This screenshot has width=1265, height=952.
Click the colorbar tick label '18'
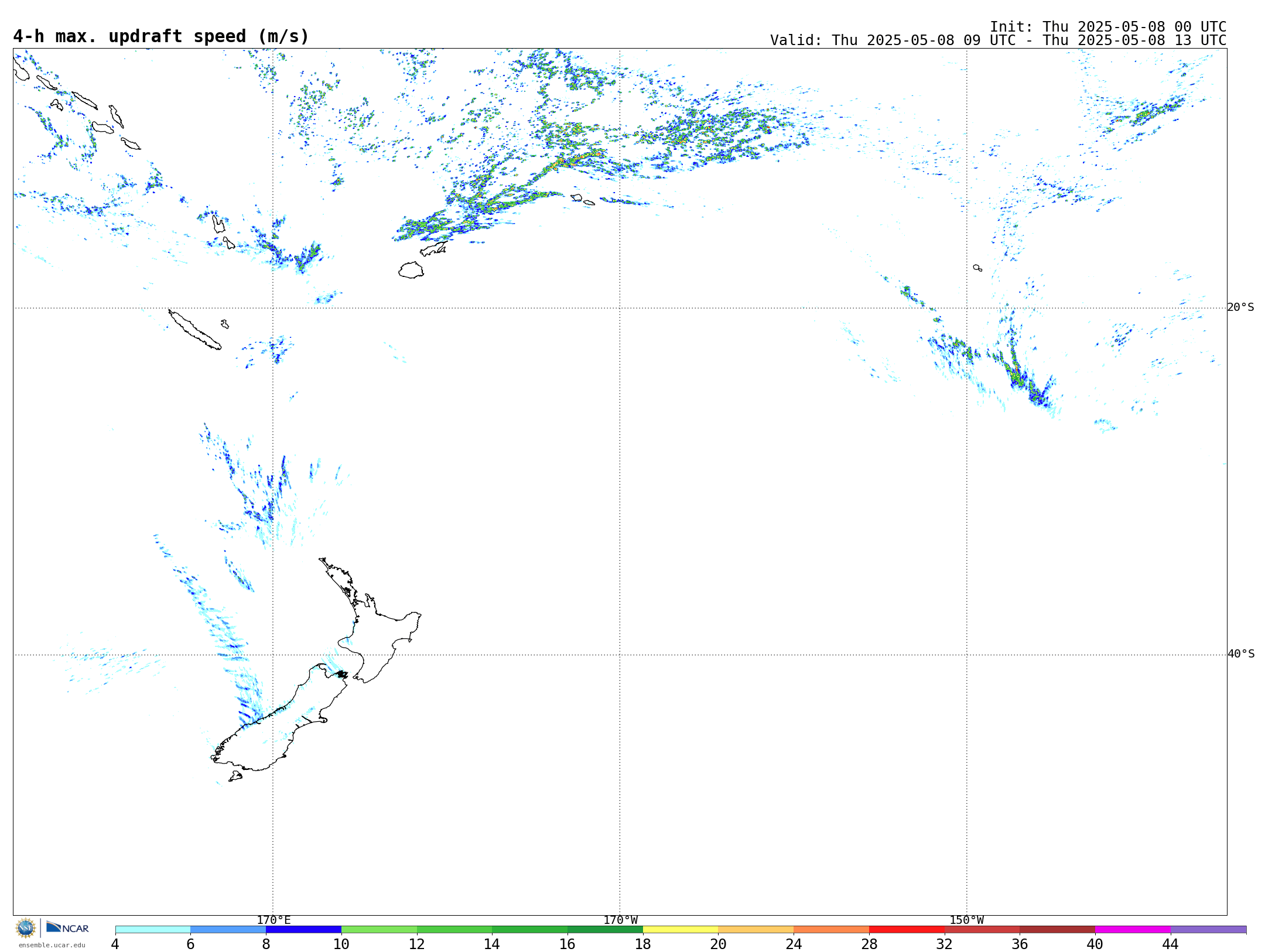click(643, 944)
